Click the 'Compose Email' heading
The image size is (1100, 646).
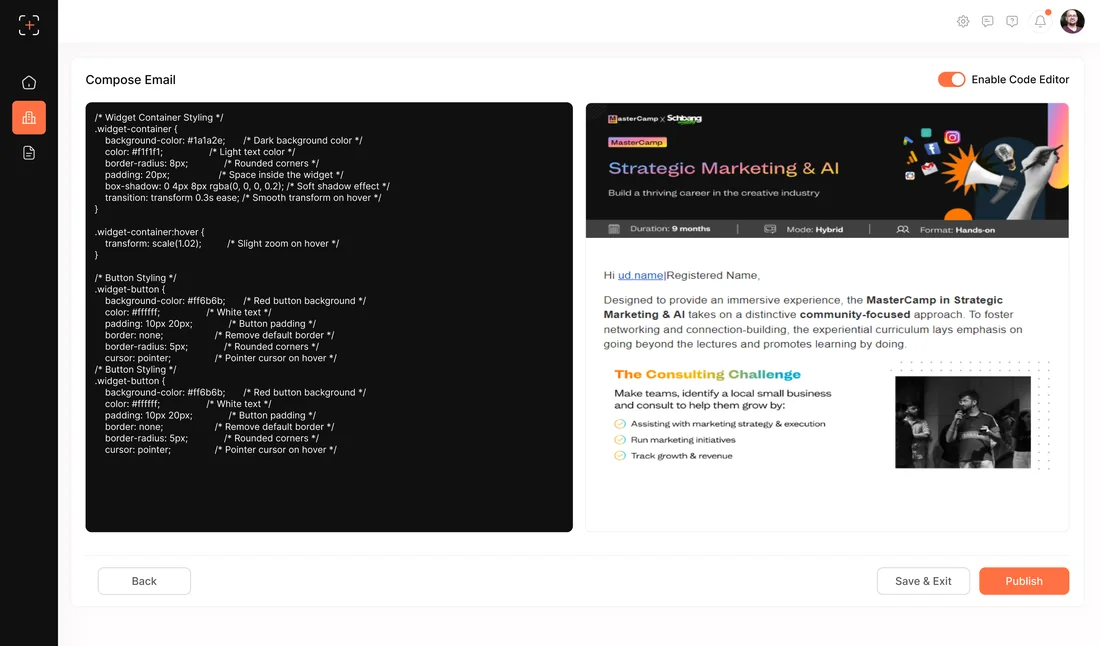[x=130, y=80]
